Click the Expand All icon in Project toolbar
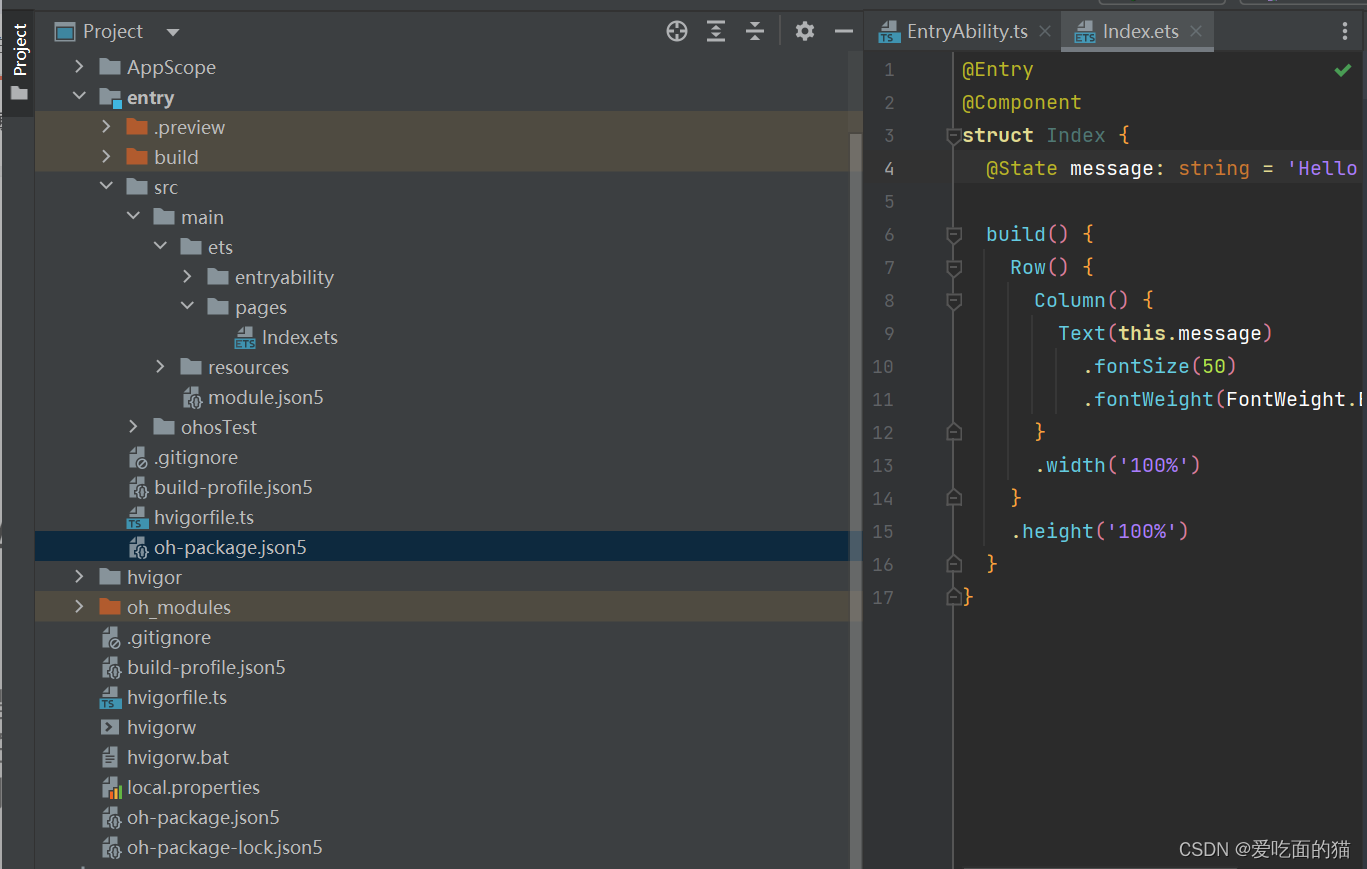The height and width of the screenshot is (869, 1367). [x=716, y=31]
